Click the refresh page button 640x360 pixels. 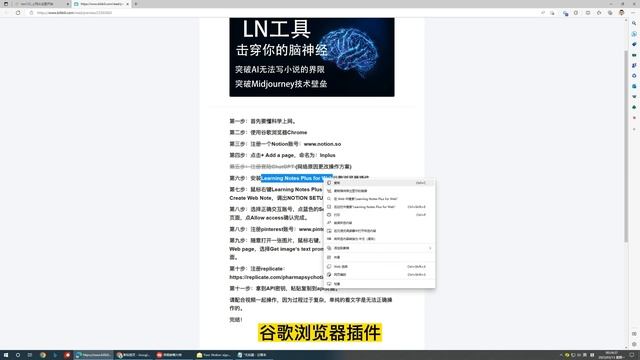(18, 13)
